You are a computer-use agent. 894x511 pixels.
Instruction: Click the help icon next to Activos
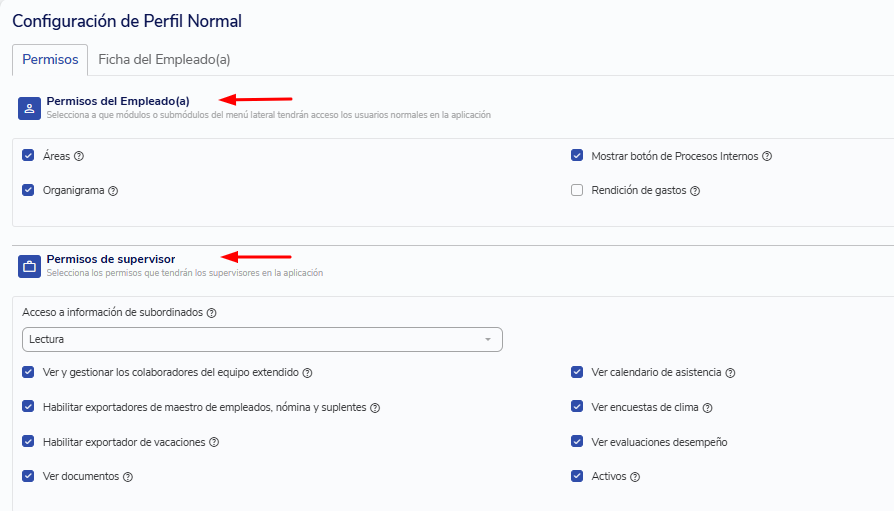pos(635,477)
